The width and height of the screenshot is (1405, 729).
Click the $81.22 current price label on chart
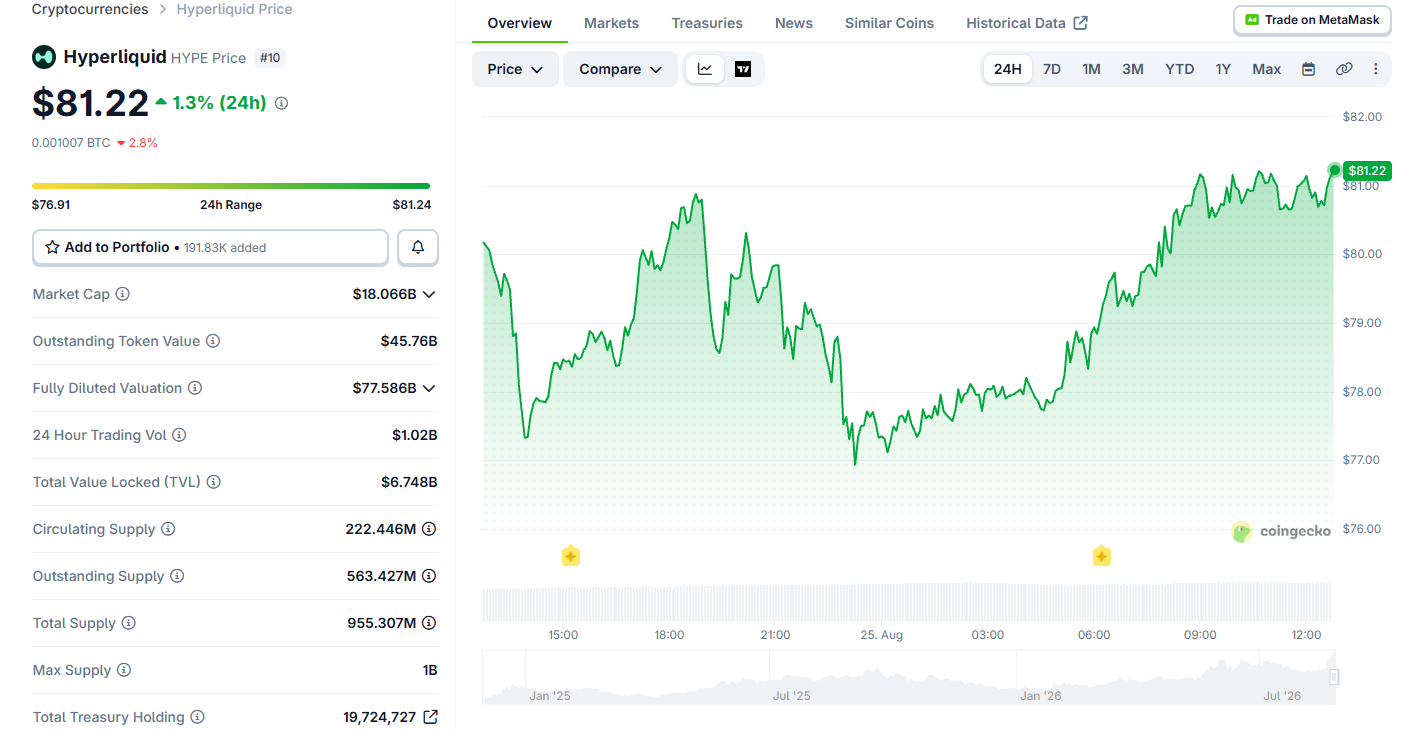pos(1367,171)
